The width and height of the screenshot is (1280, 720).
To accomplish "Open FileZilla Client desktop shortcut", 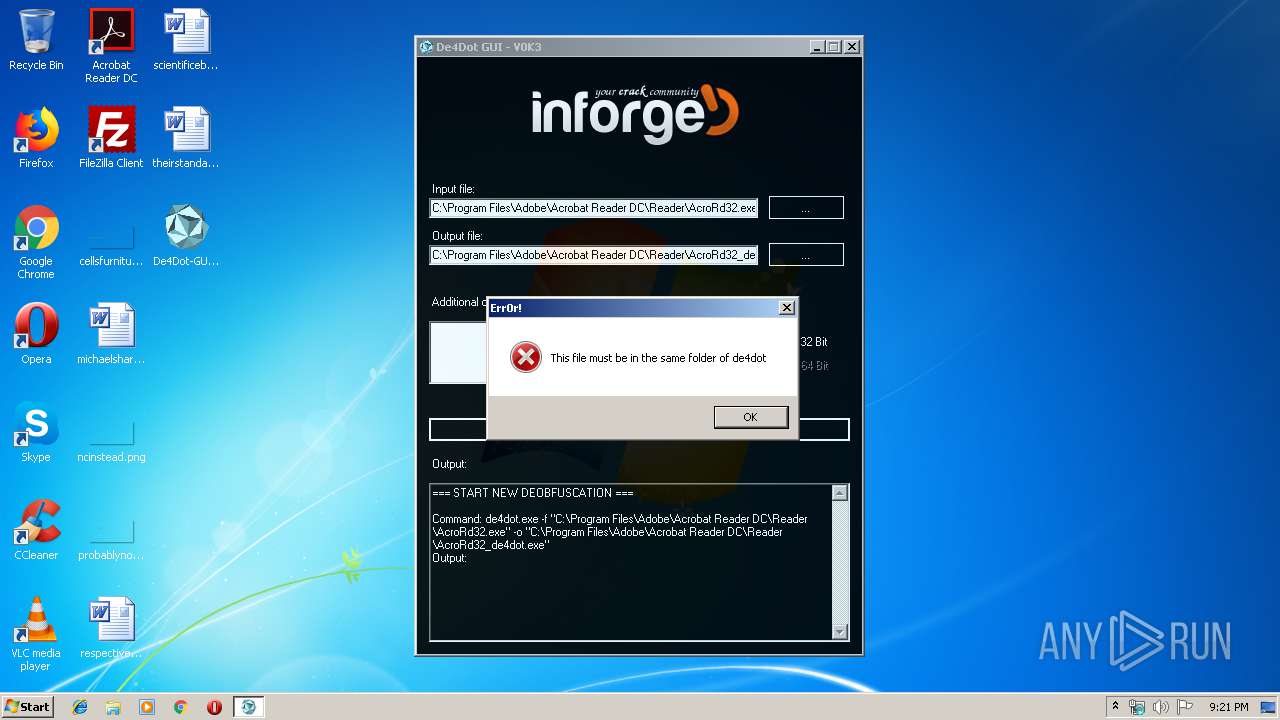I will tap(111, 138).
